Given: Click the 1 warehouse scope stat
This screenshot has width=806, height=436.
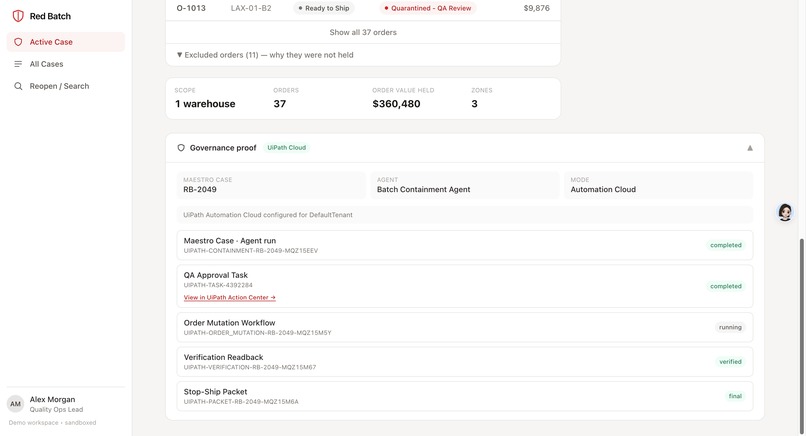Looking at the screenshot, I should tap(205, 104).
